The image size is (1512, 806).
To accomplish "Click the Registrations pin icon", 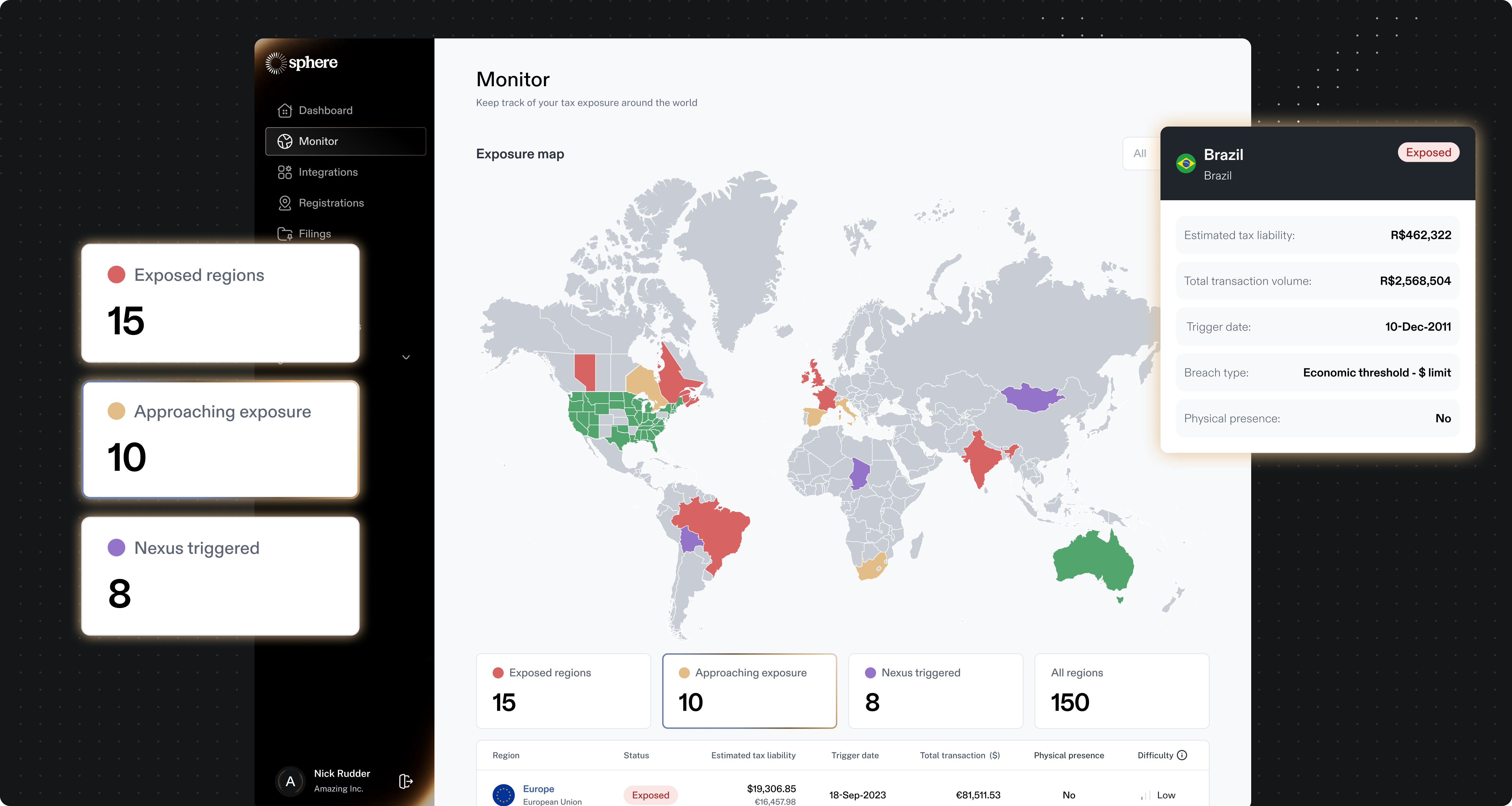I will click(285, 203).
